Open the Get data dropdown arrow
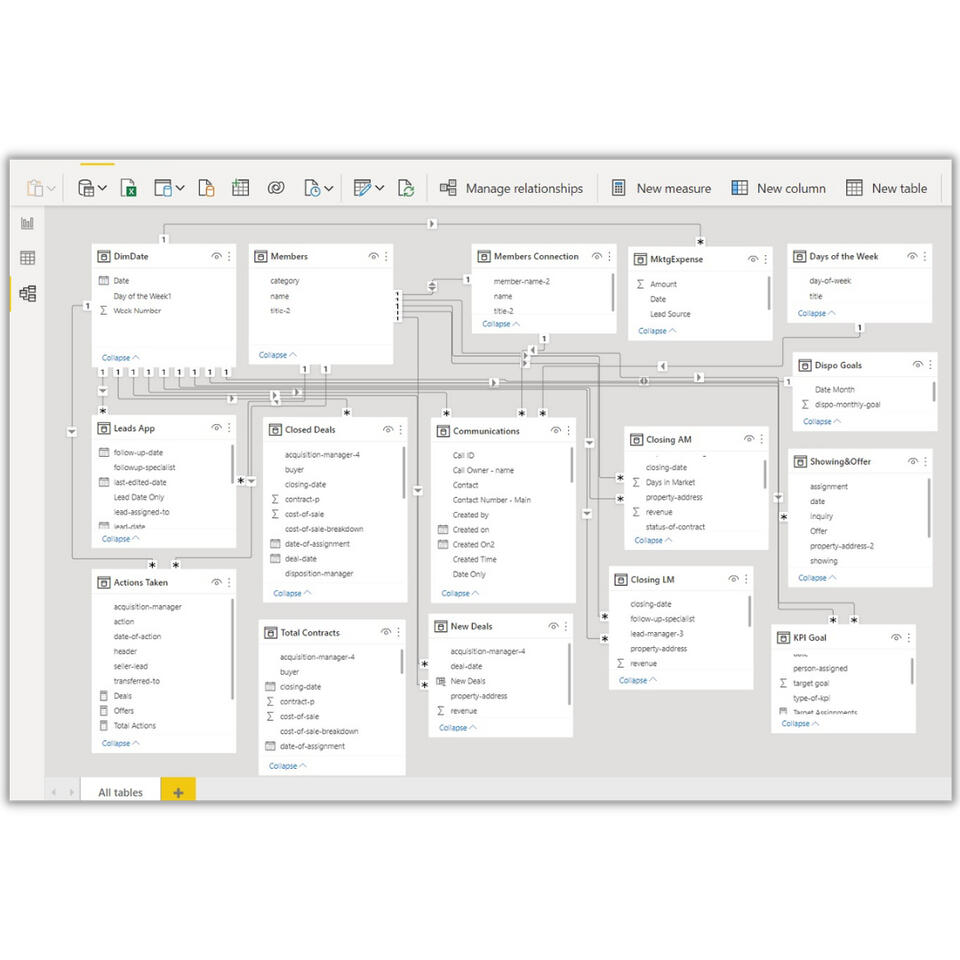The width and height of the screenshot is (960, 960). 103,188
